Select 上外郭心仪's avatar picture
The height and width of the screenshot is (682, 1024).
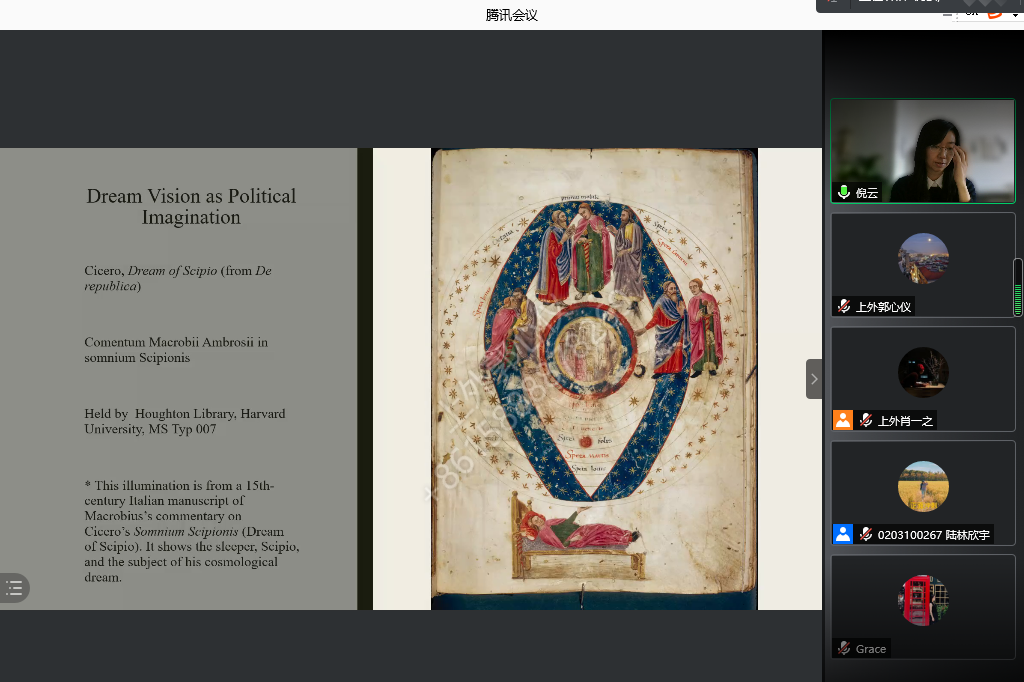tap(922, 258)
